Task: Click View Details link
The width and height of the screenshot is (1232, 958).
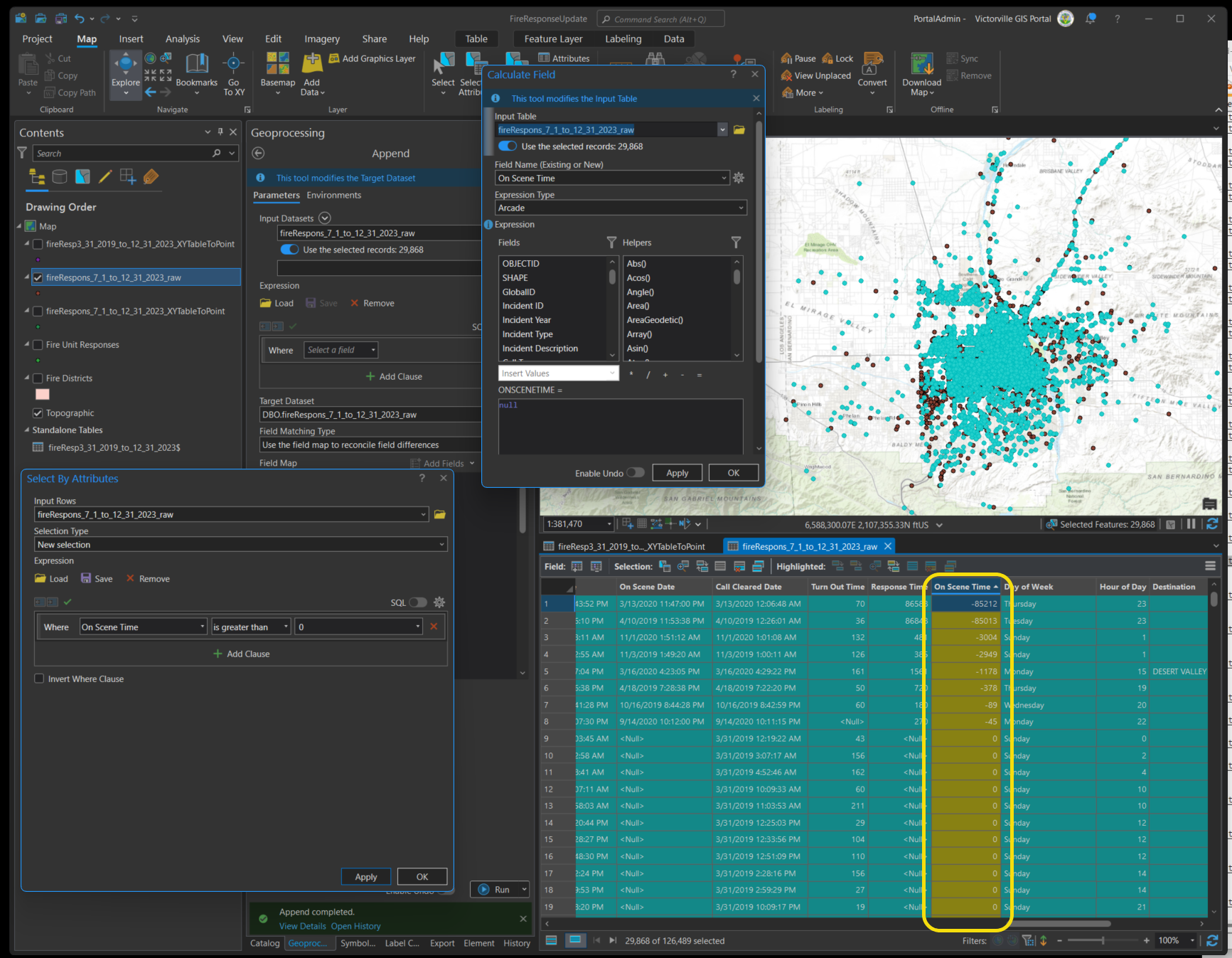Action: 302,926
